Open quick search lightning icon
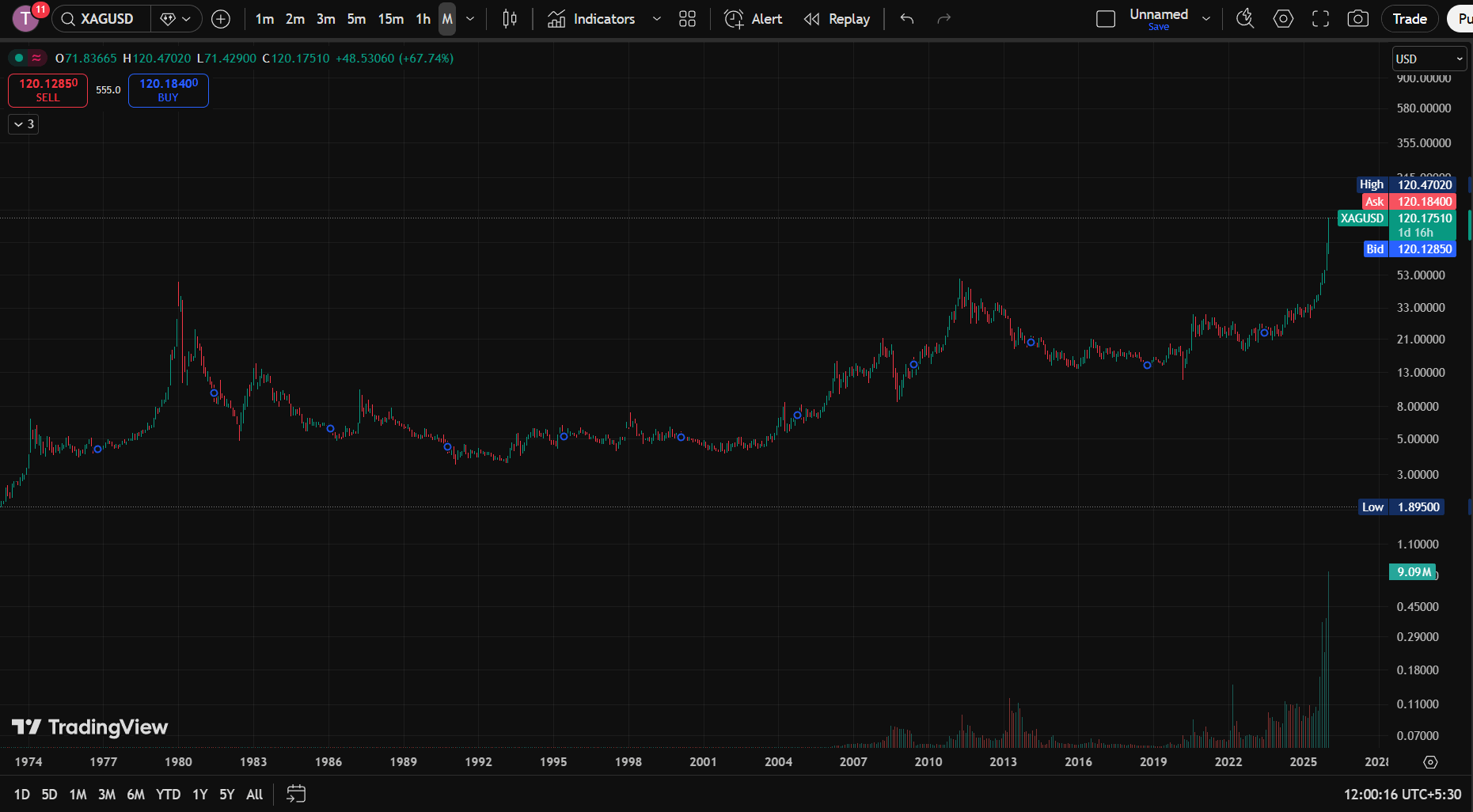This screenshot has width=1473, height=812. pyautogui.click(x=1245, y=19)
